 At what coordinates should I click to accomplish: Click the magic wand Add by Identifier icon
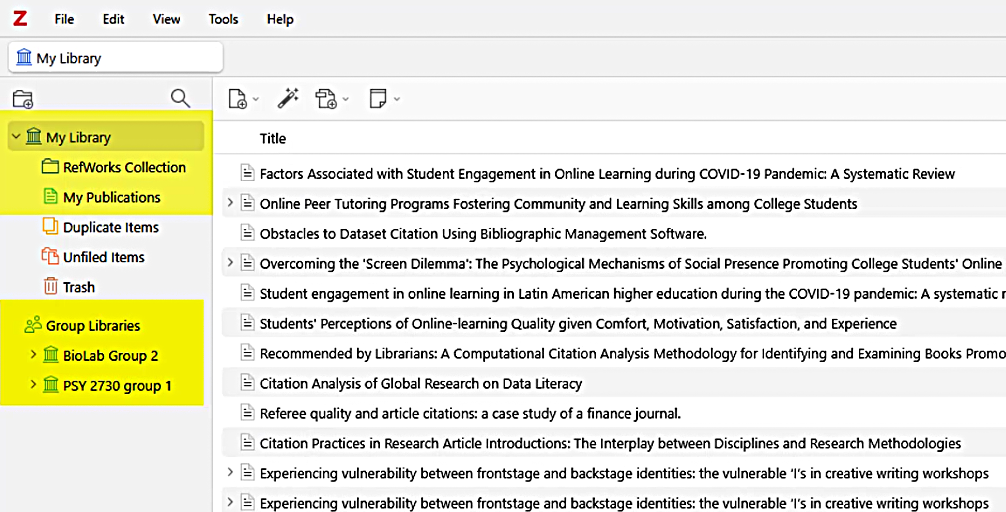coord(288,98)
